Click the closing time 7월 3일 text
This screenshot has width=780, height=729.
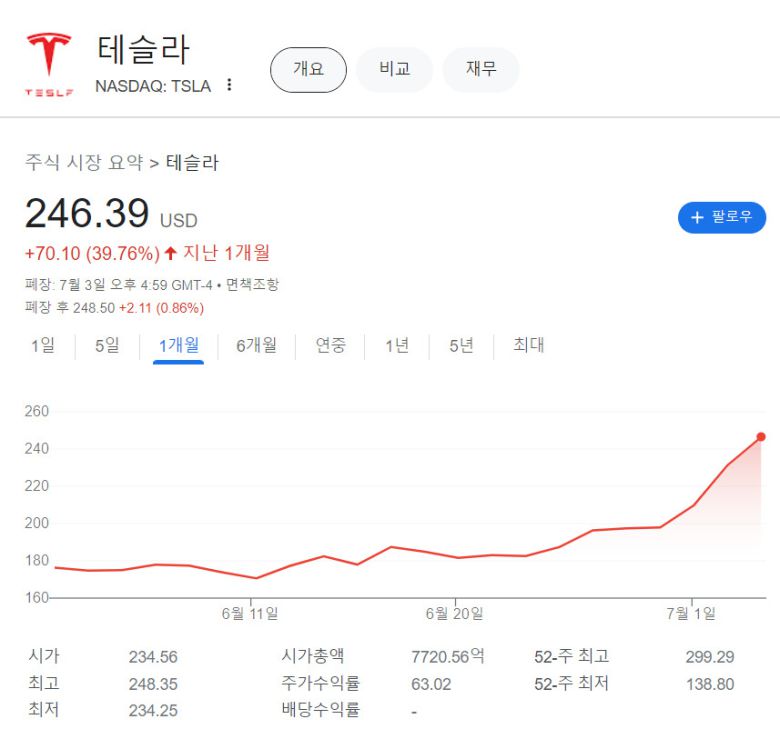[x=82, y=285]
